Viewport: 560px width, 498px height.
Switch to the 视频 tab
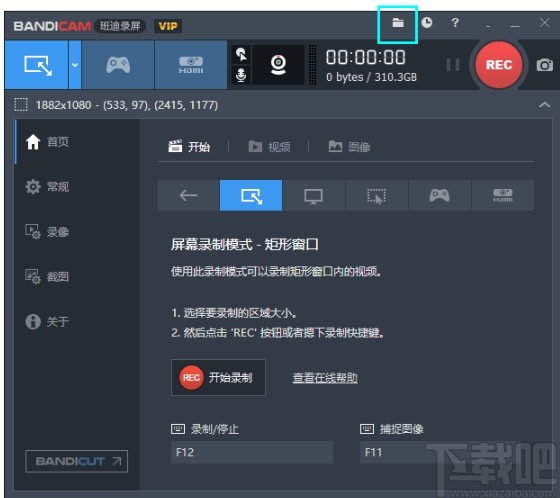coord(269,146)
